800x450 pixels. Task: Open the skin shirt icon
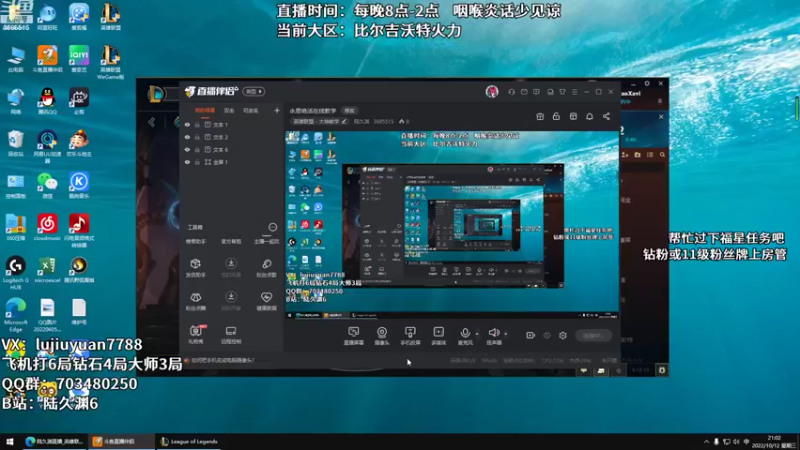click(x=562, y=92)
